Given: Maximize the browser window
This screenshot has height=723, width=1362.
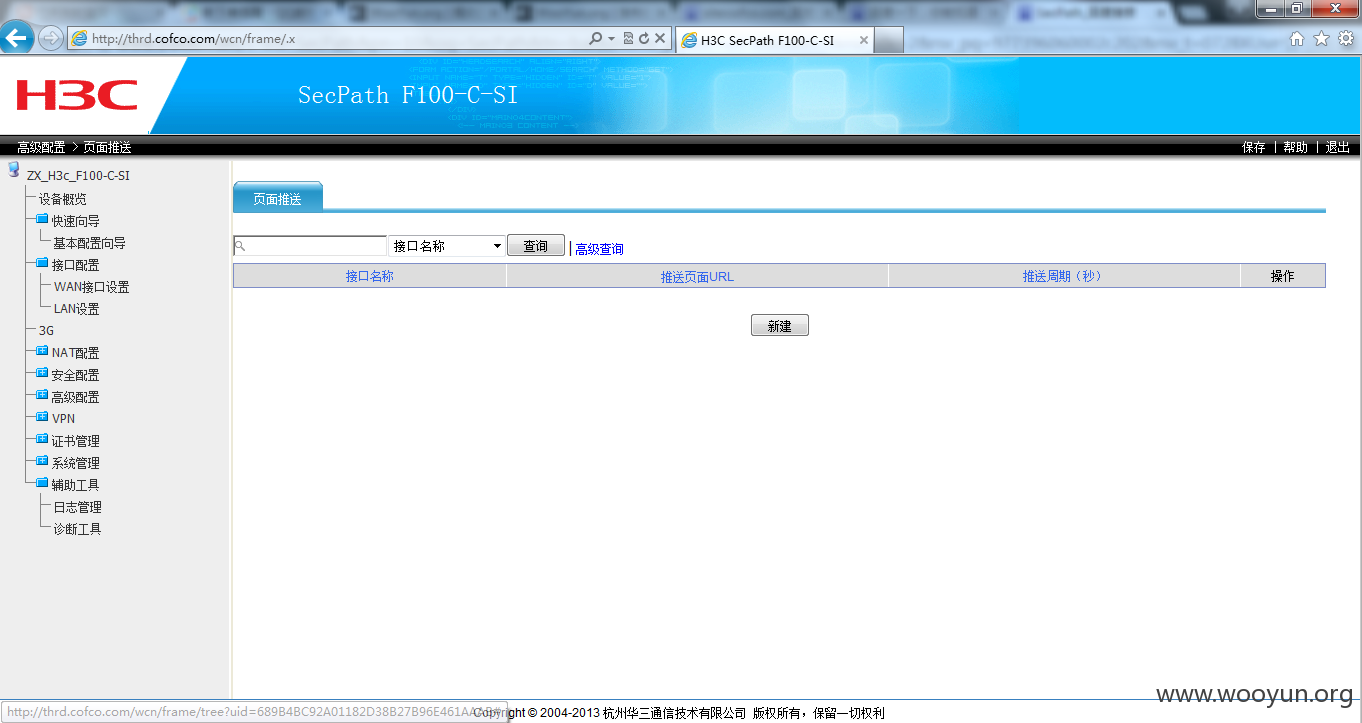Looking at the screenshot, I should click(1297, 8).
